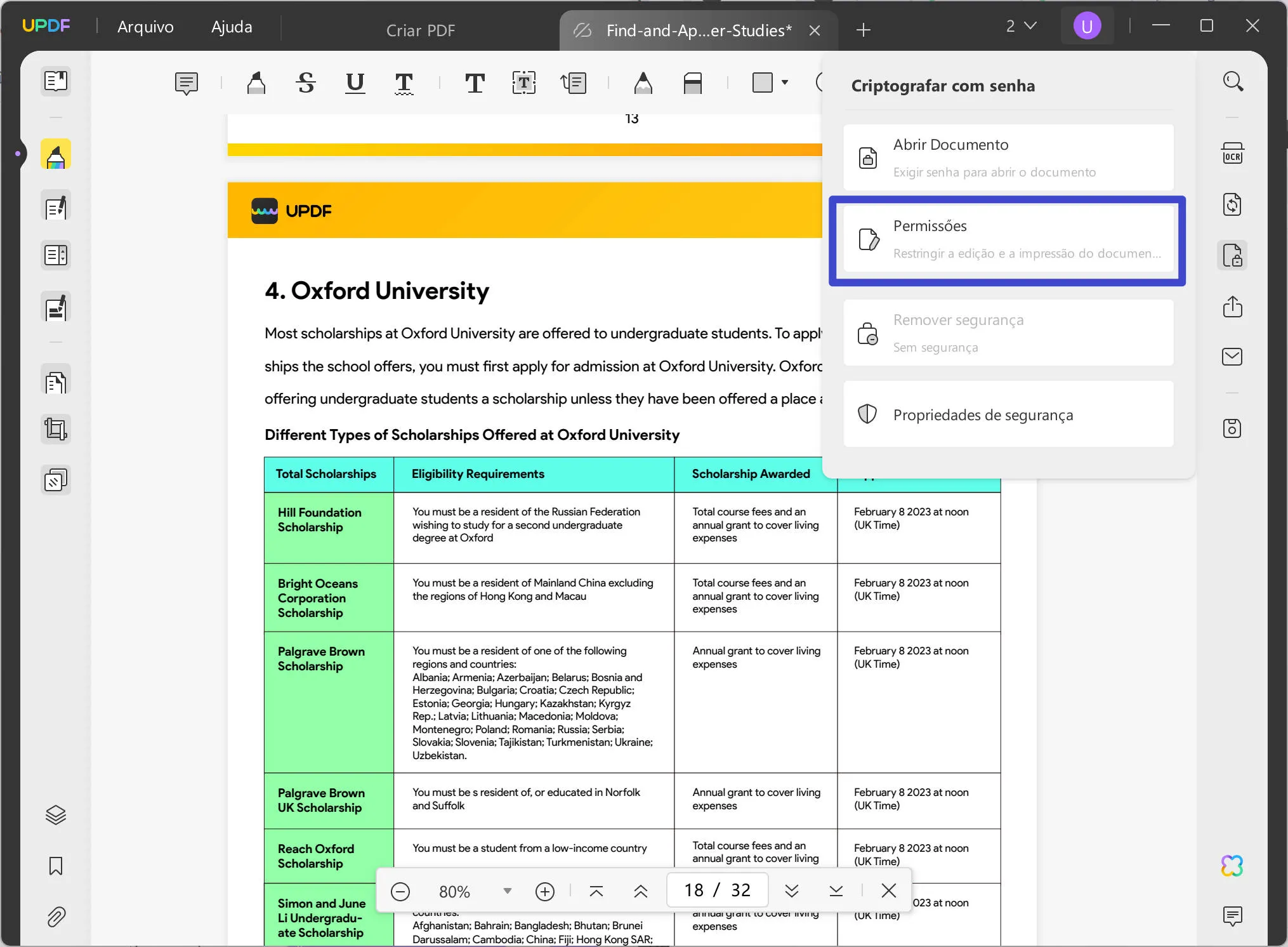Run the OCR recognition tool
The height and width of the screenshot is (947, 1288).
(1233, 154)
